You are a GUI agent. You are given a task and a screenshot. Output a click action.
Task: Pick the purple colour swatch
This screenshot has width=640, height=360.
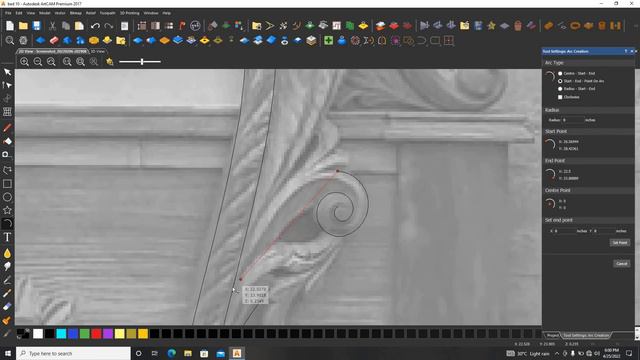coord(108,334)
